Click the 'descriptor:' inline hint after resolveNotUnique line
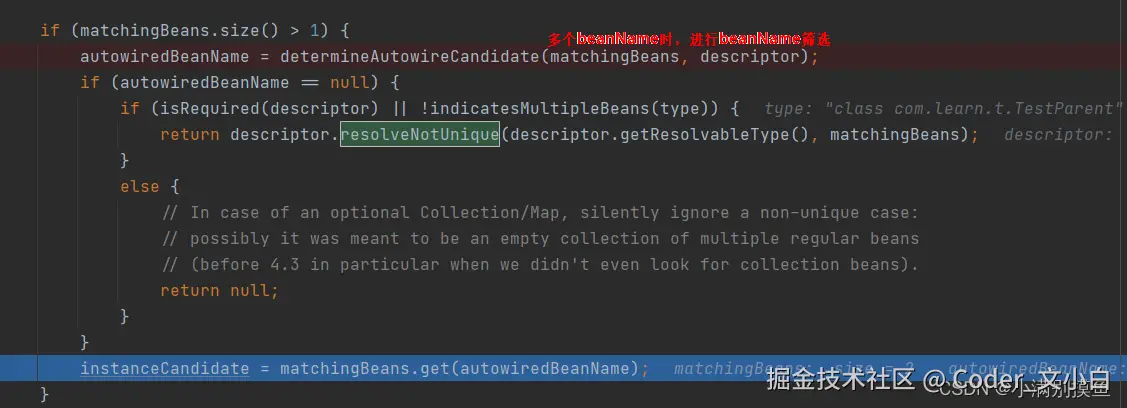Image resolution: width=1127 pixels, height=408 pixels. (1058, 134)
